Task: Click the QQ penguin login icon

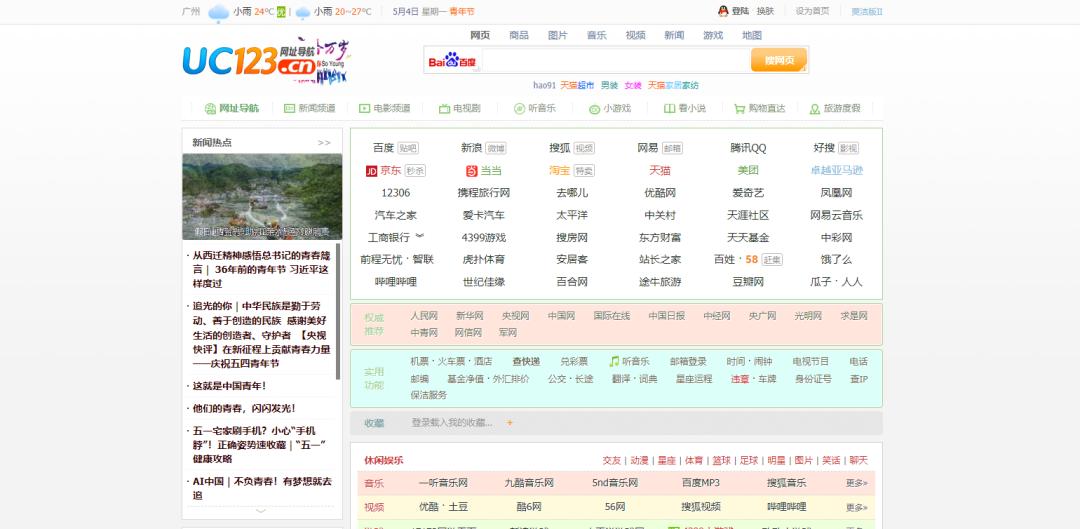Action: 723,11
